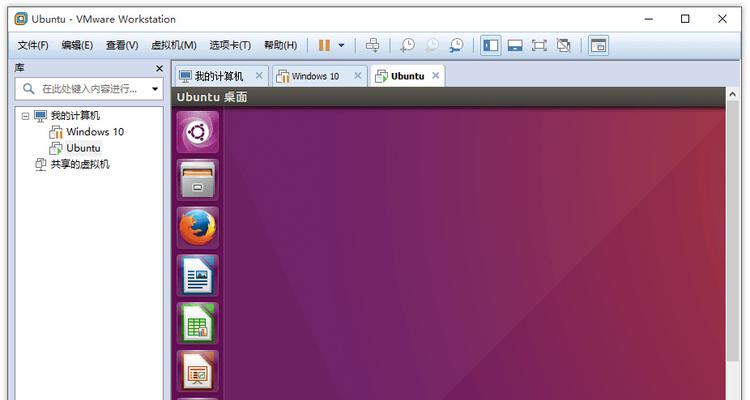Launch LibreOffice Writer from the launcher
The width and height of the screenshot is (750, 400).
pos(198,276)
